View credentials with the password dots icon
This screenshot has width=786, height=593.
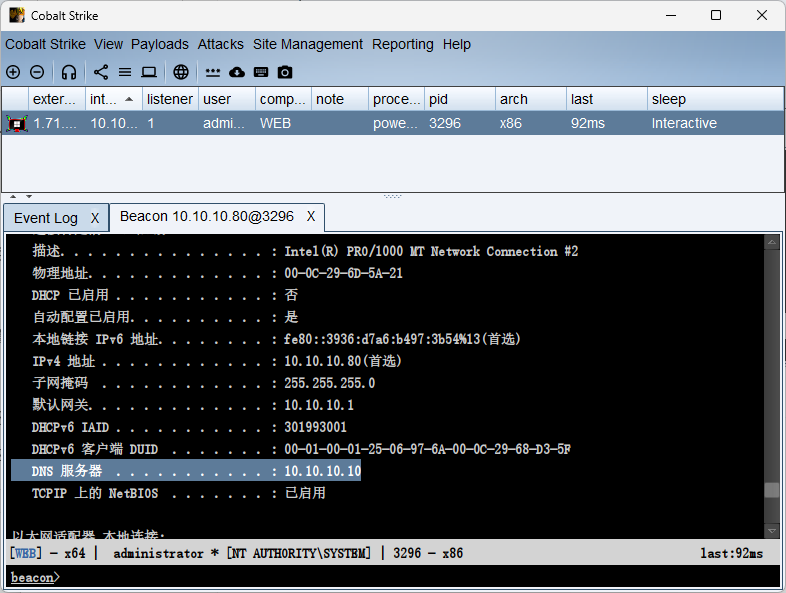click(x=213, y=72)
